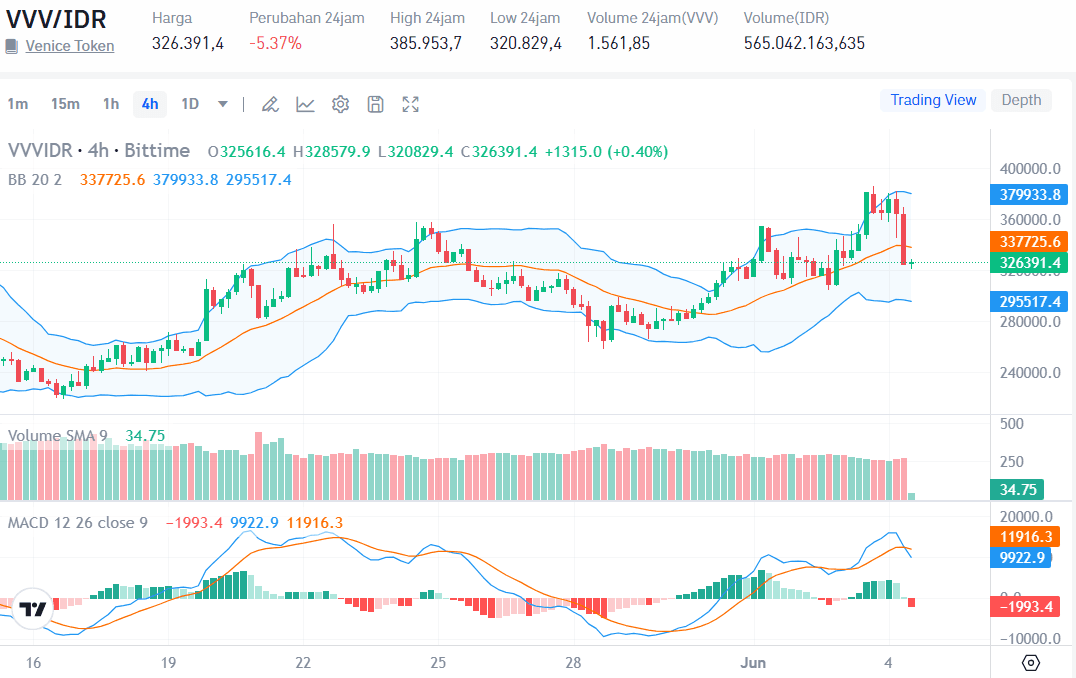Open the Venice Token link
Viewport: 1076px width, 678px height.
pos(70,46)
